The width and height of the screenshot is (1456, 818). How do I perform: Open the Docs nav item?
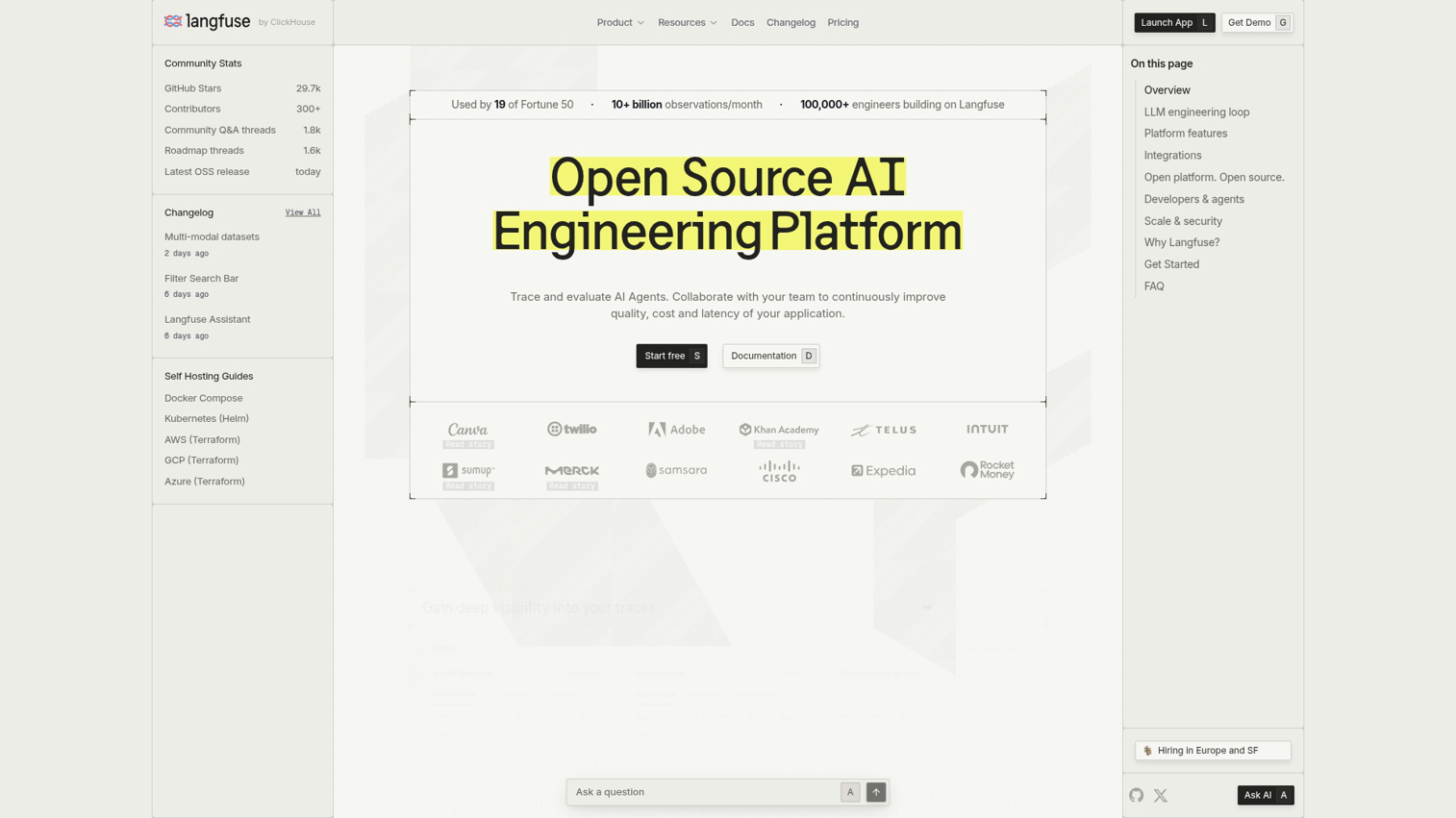742,22
